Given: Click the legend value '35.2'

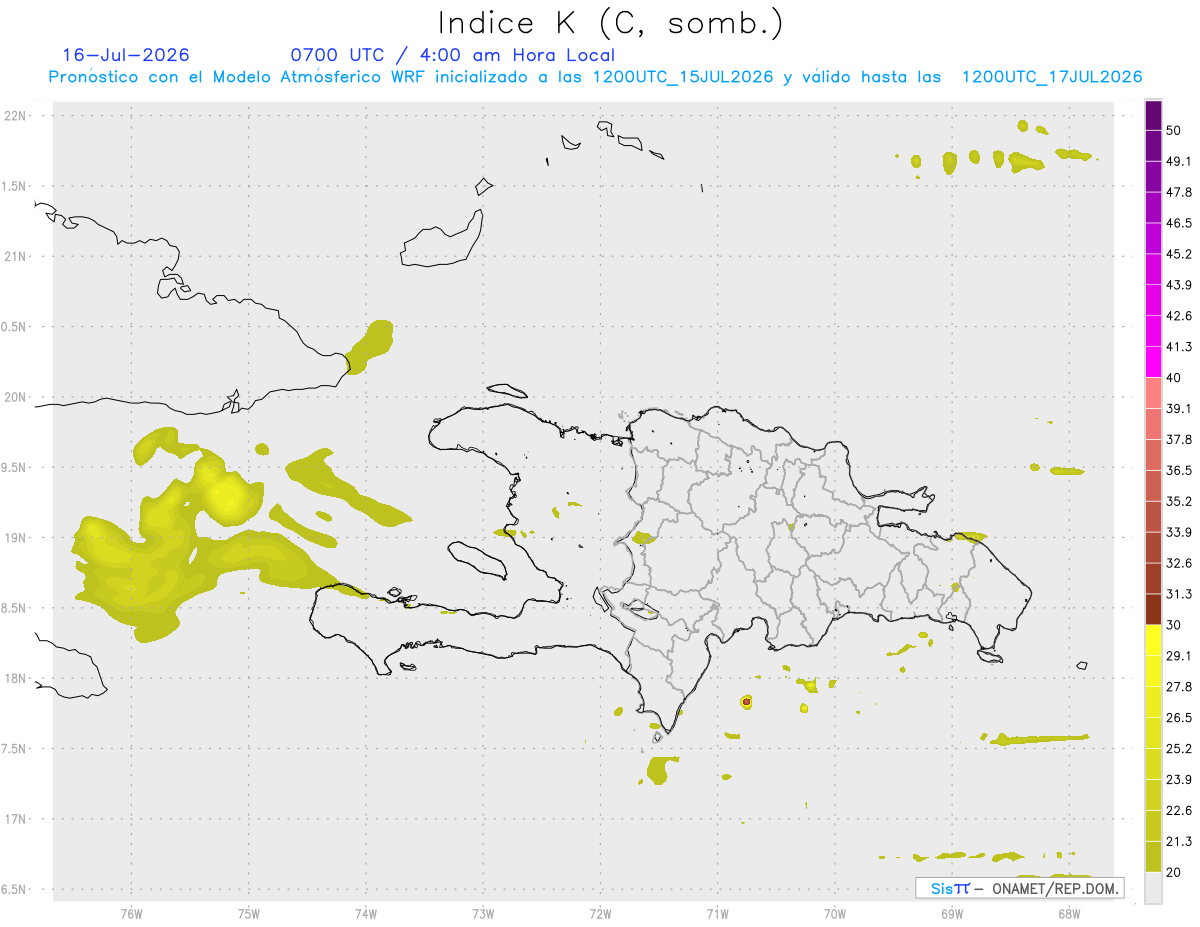Looking at the screenshot, I should (x=1179, y=501).
